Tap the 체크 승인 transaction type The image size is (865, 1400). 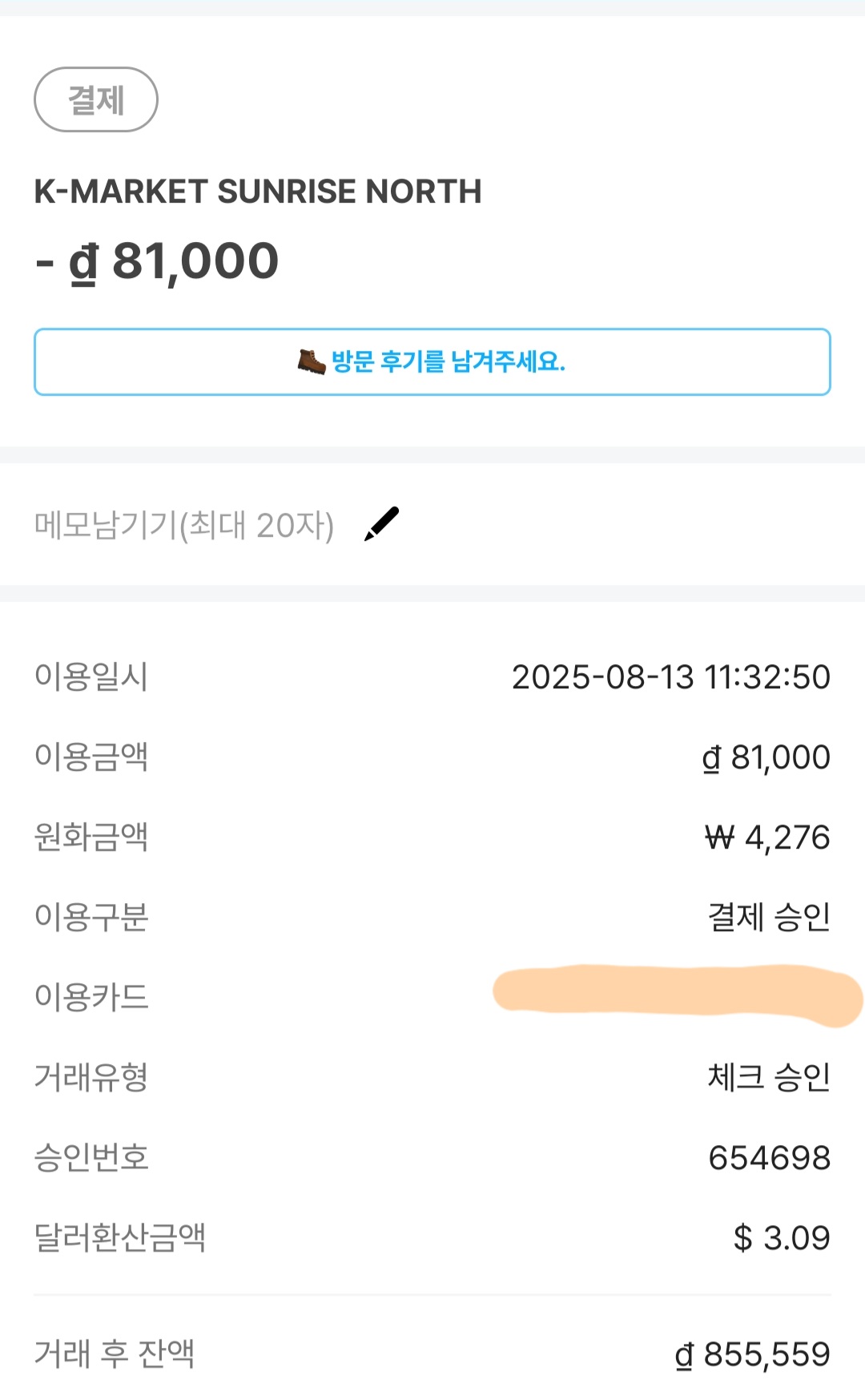click(769, 1078)
